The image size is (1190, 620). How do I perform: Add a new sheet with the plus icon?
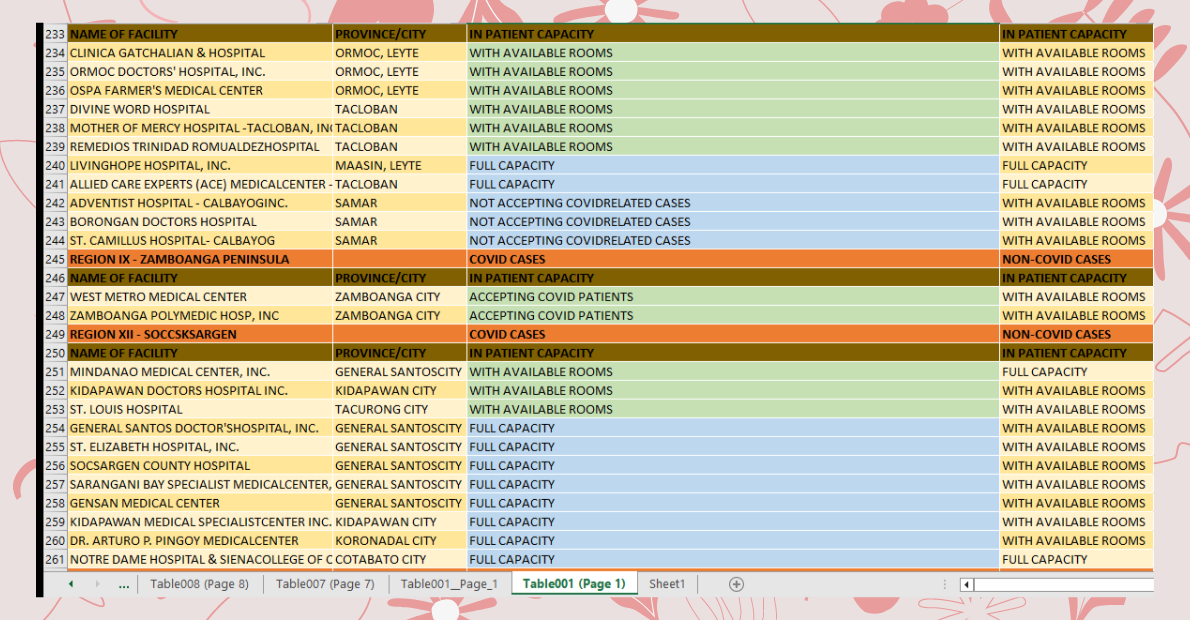click(x=735, y=584)
